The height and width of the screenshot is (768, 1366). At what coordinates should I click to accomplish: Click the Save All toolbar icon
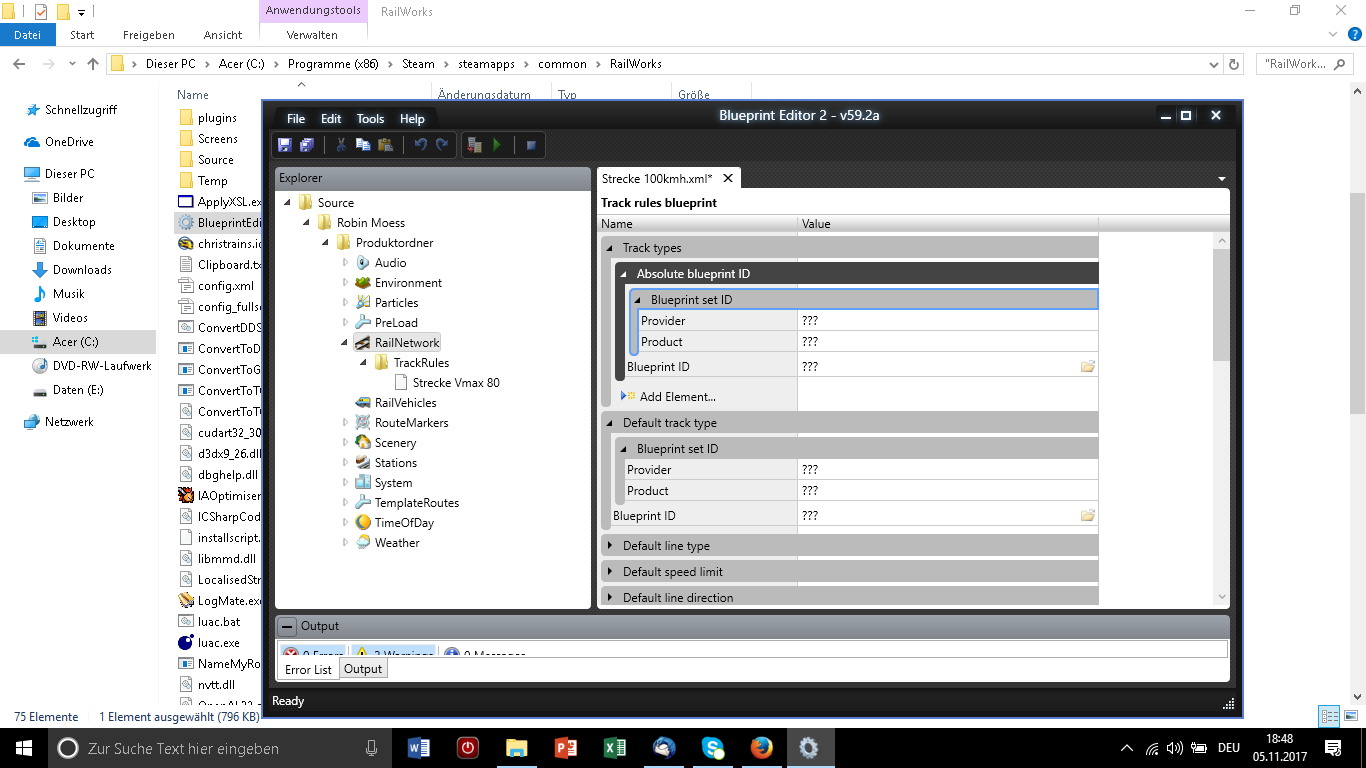307,145
